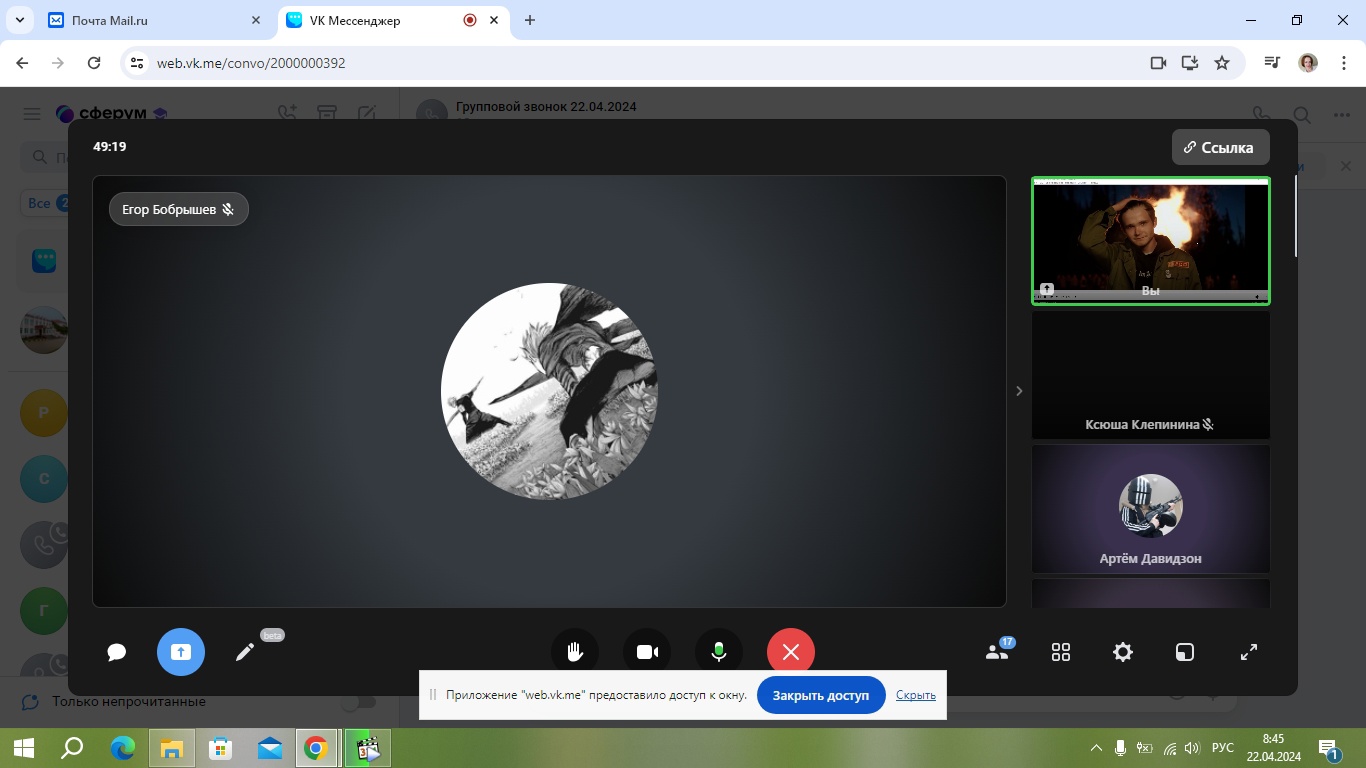This screenshot has height=768, width=1366.
Task: Copy call link via Ссылка button
Action: pos(1220,147)
